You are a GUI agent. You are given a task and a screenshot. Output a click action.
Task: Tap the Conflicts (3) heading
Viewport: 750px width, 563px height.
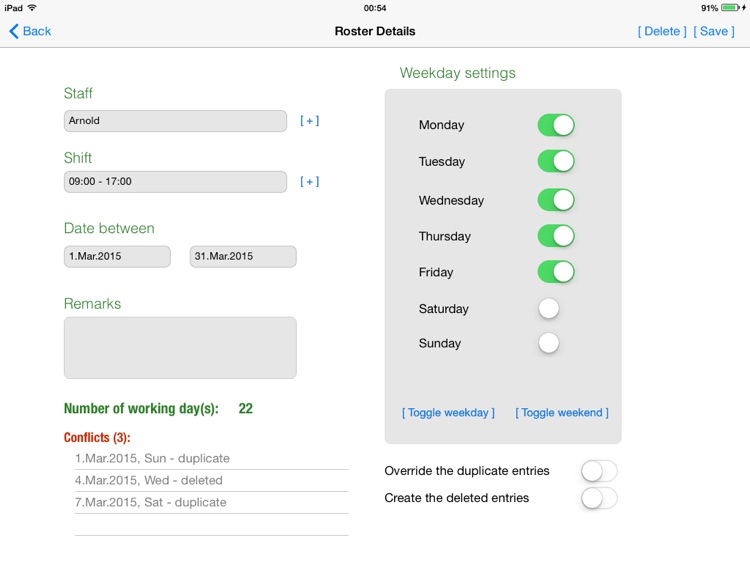pos(97,438)
